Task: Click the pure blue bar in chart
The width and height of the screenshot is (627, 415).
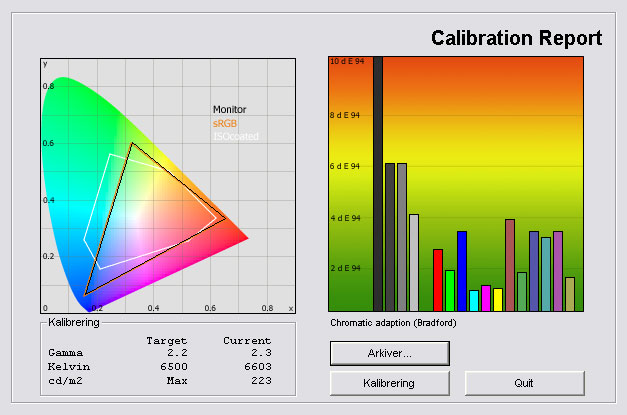Action: point(462,271)
